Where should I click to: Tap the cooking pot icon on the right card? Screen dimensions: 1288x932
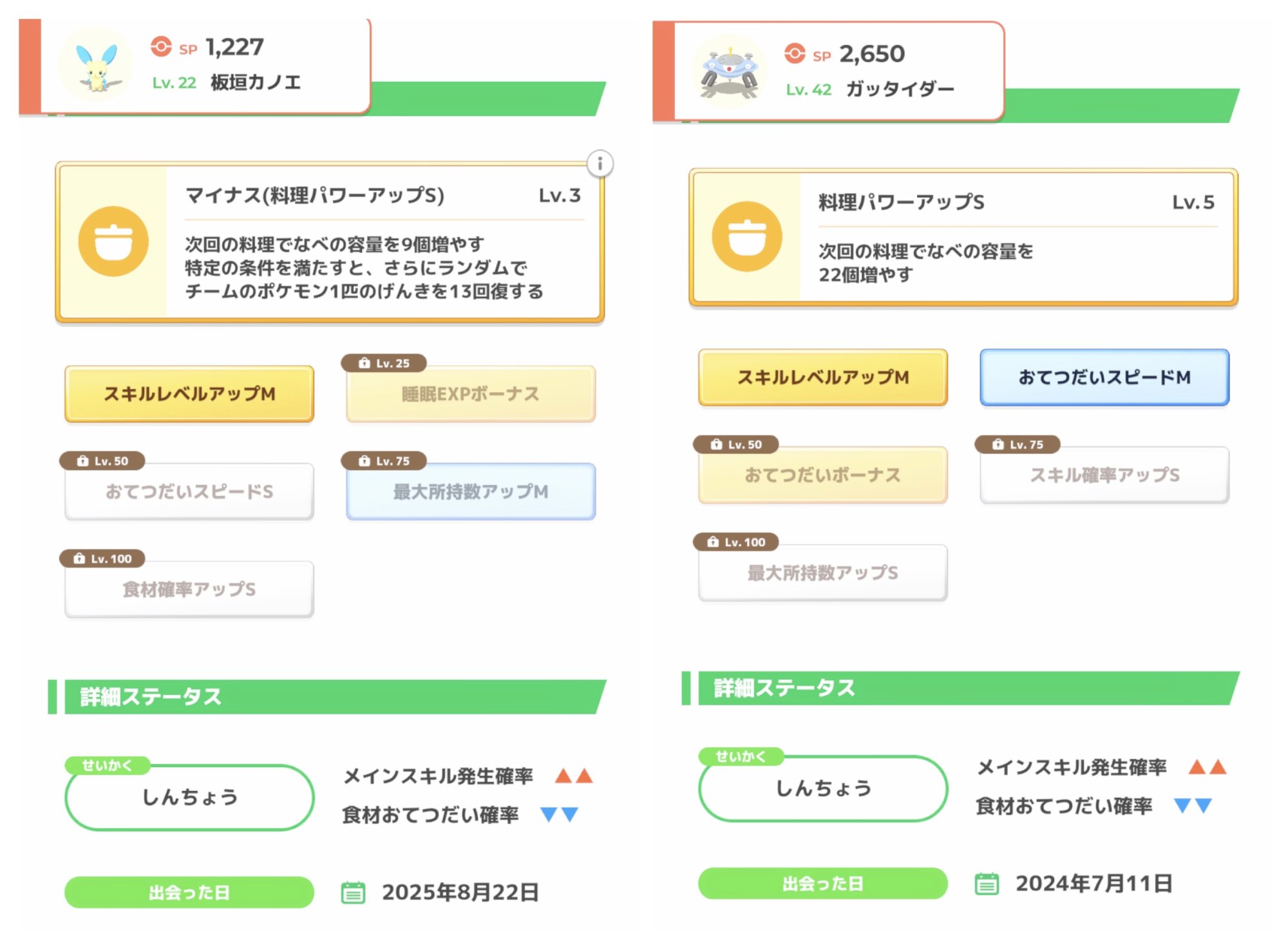point(747,236)
